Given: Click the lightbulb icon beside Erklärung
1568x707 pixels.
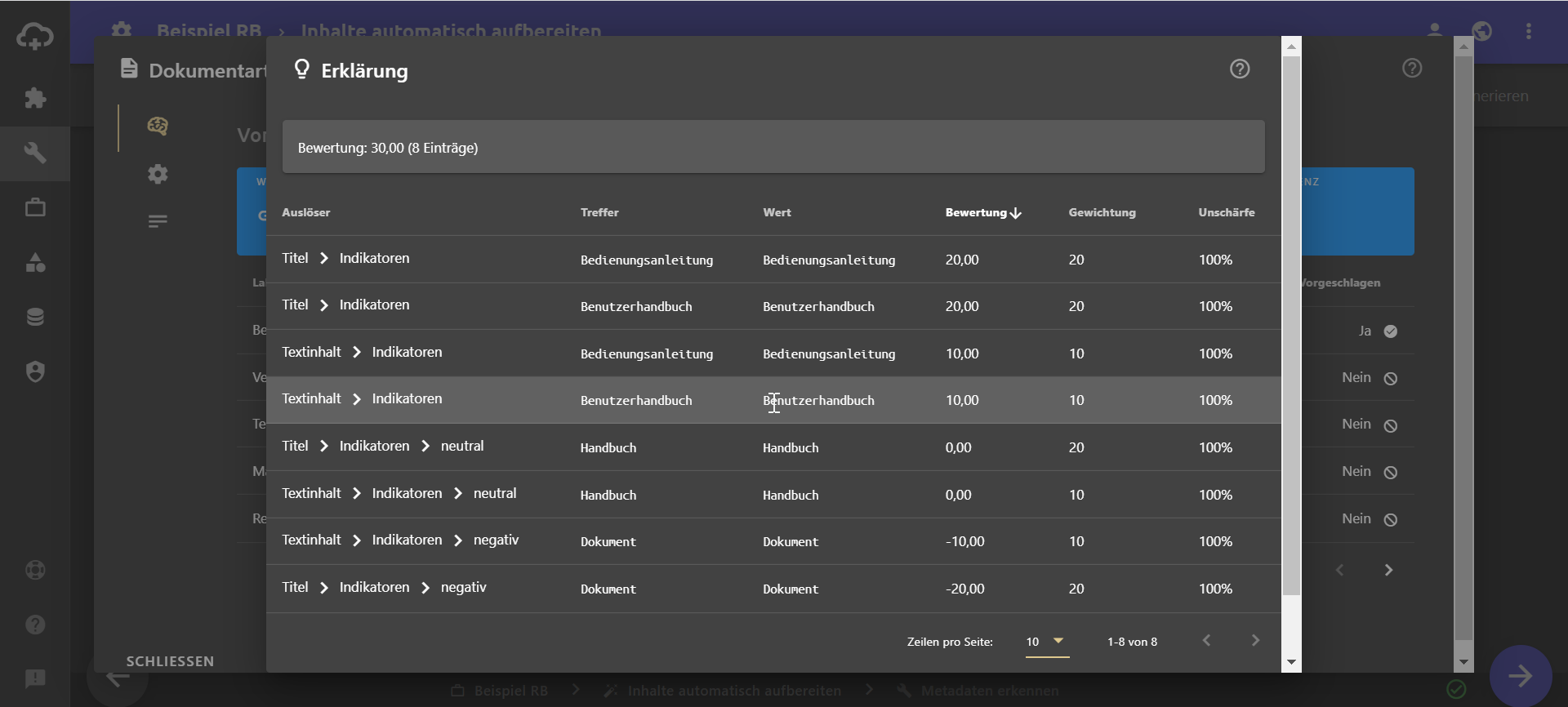Looking at the screenshot, I should tap(302, 69).
